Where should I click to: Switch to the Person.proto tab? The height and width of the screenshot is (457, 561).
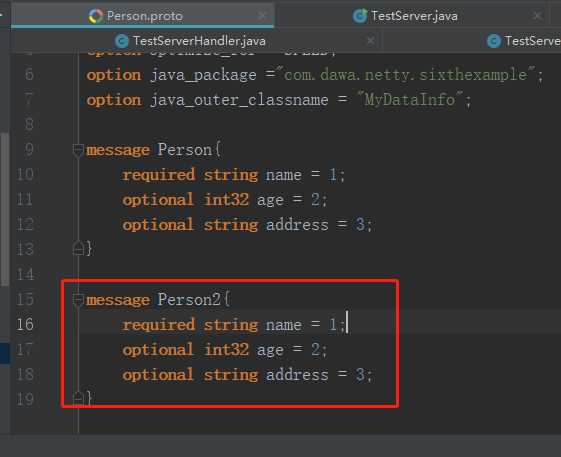pyautogui.click(x=143, y=16)
